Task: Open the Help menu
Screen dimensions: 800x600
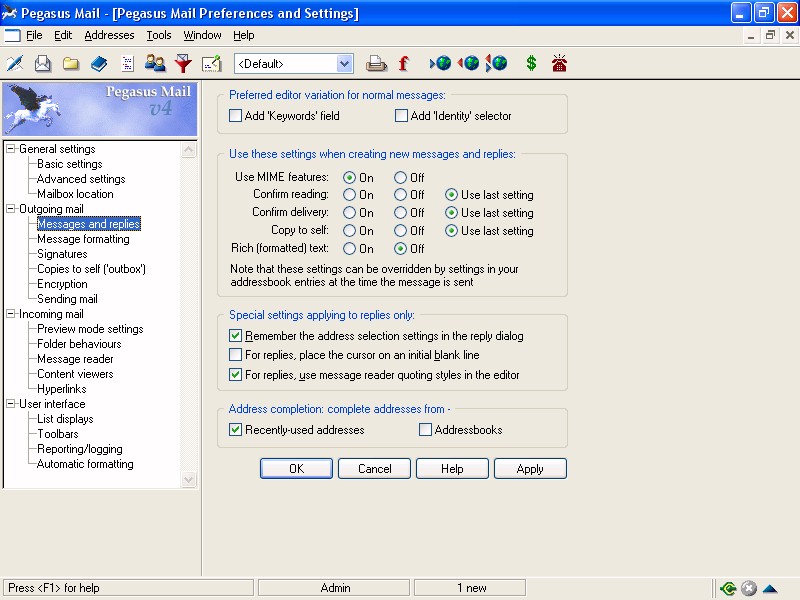Action: (243, 35)
